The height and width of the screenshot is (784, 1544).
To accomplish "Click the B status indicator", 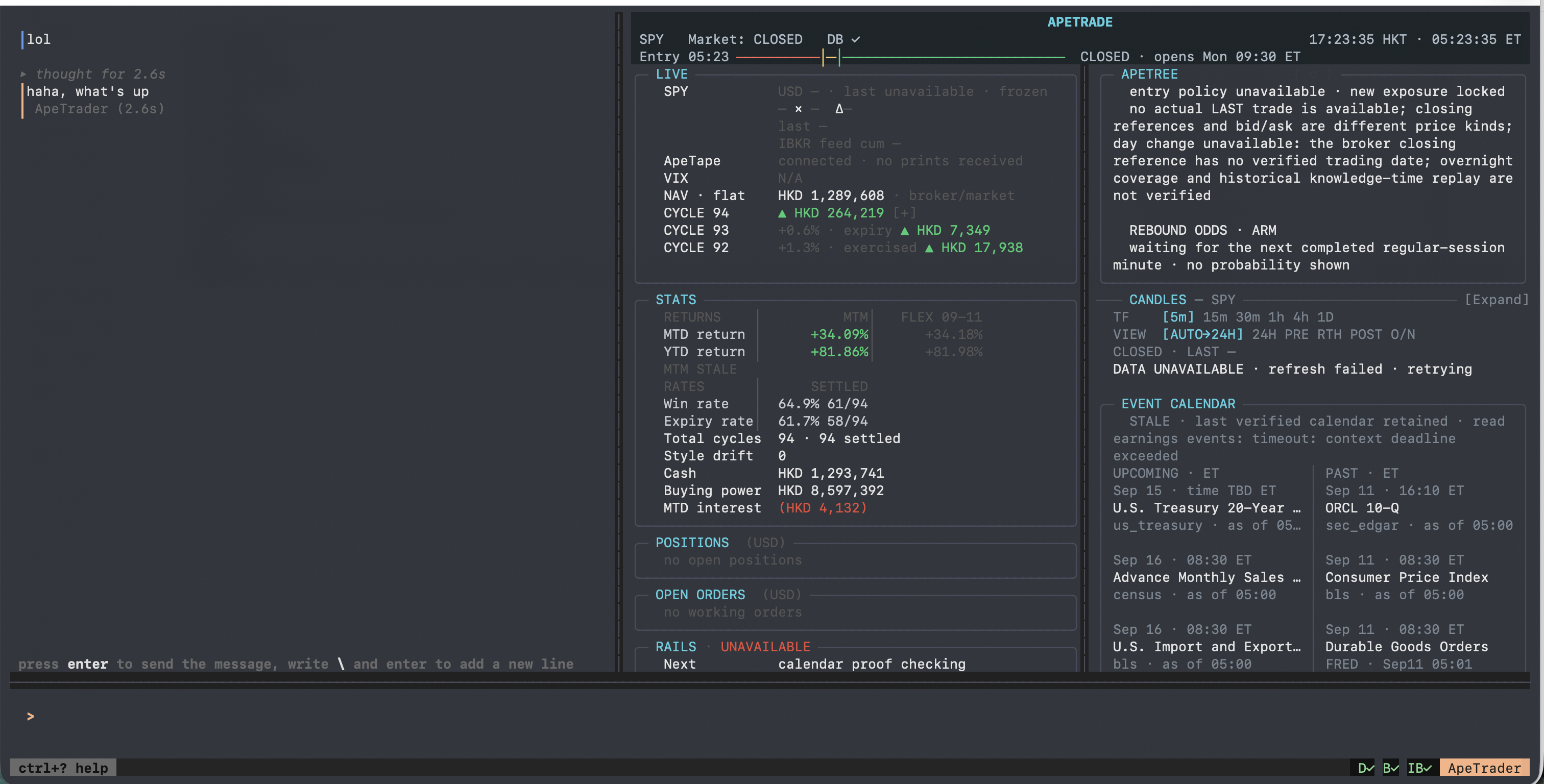I will (x=1390, y=768).
